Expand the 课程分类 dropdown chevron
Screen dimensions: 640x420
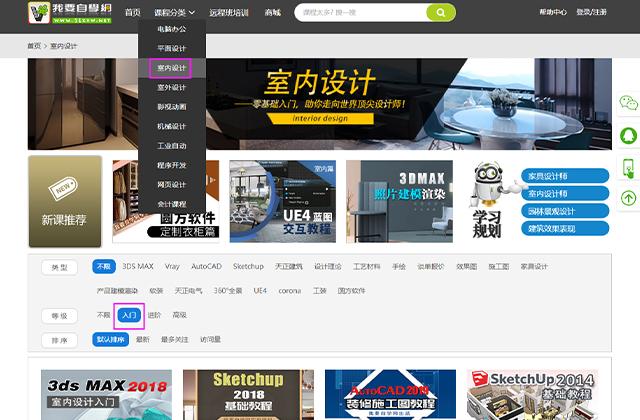[192, 13]
